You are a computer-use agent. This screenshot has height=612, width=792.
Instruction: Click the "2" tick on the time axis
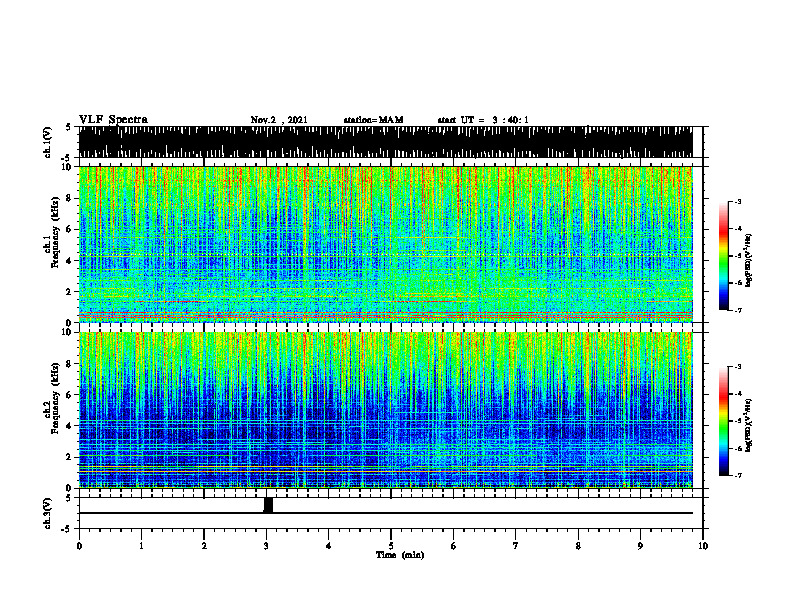coord(204,546)
